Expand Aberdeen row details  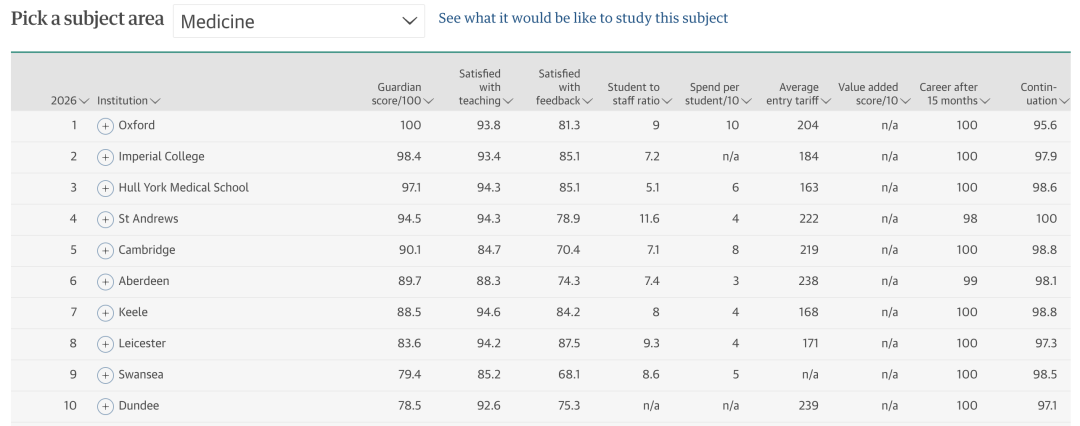pyautogui.click(x=105, y=281)
